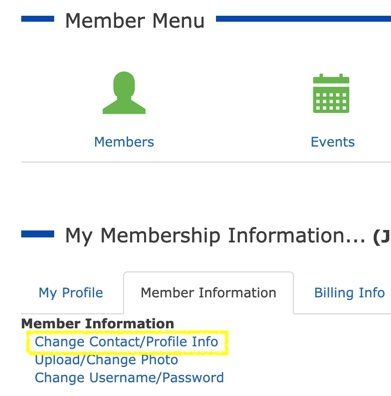Click short blue bar beside Member Menu
This screenshot has height=396, width=391.
pos(38,19)
